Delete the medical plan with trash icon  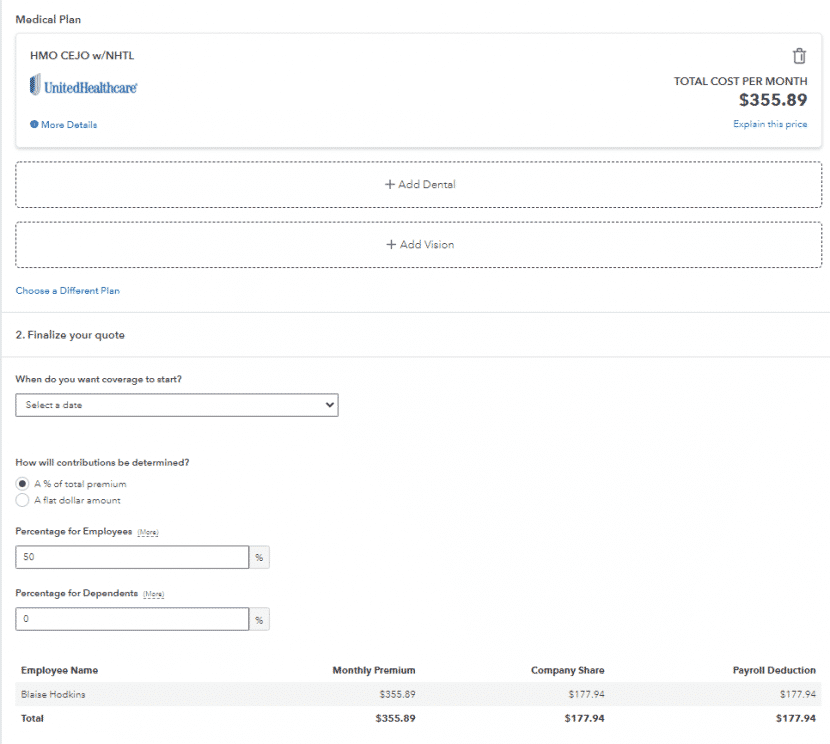pos(799,56)
